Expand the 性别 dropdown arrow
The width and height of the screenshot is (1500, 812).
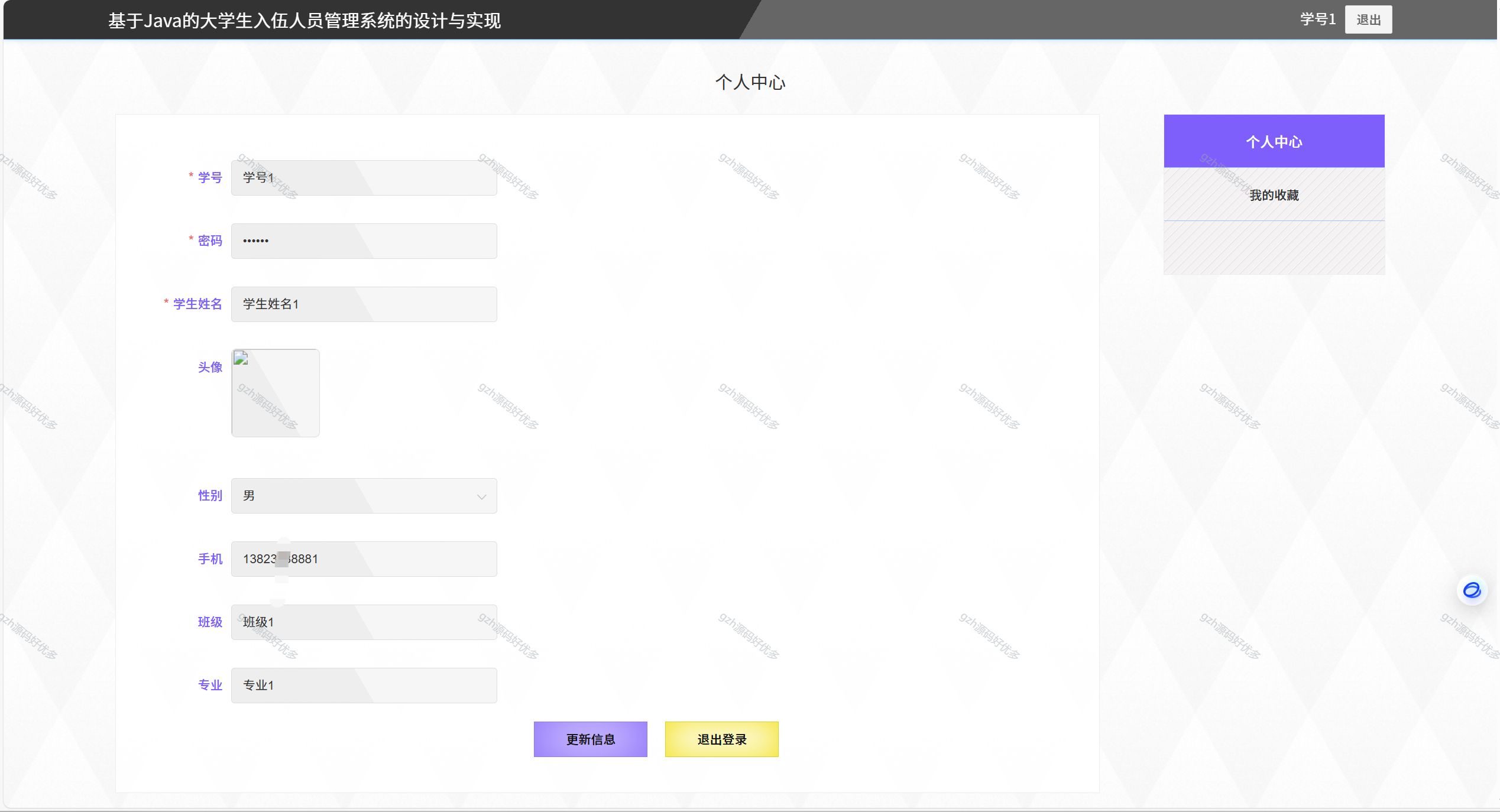click(x=481, y=496)
